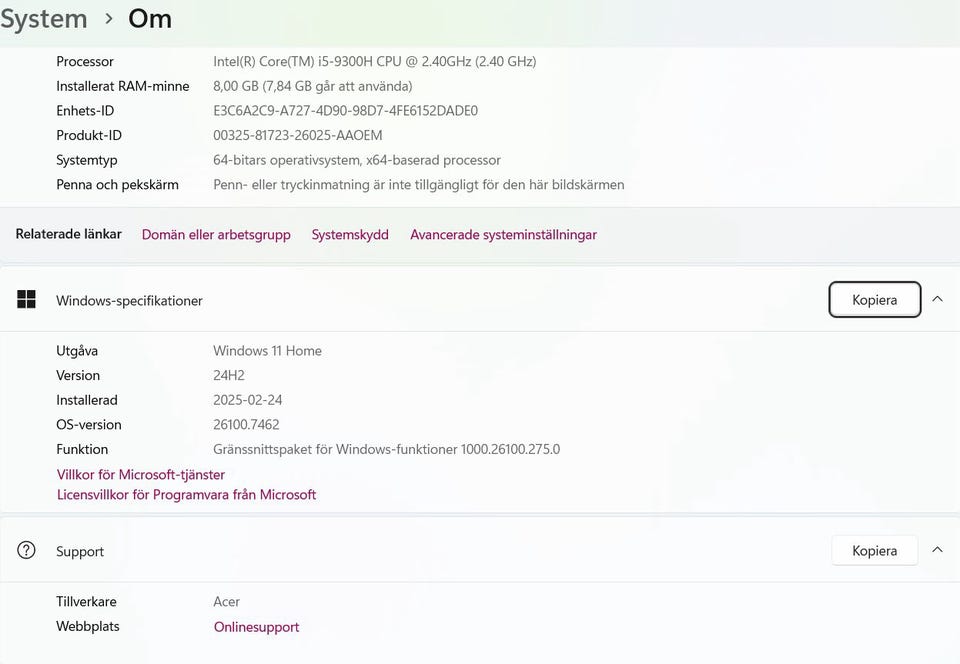Select the Enhets-ID value E3C6A2C9

tap(345, 111)
